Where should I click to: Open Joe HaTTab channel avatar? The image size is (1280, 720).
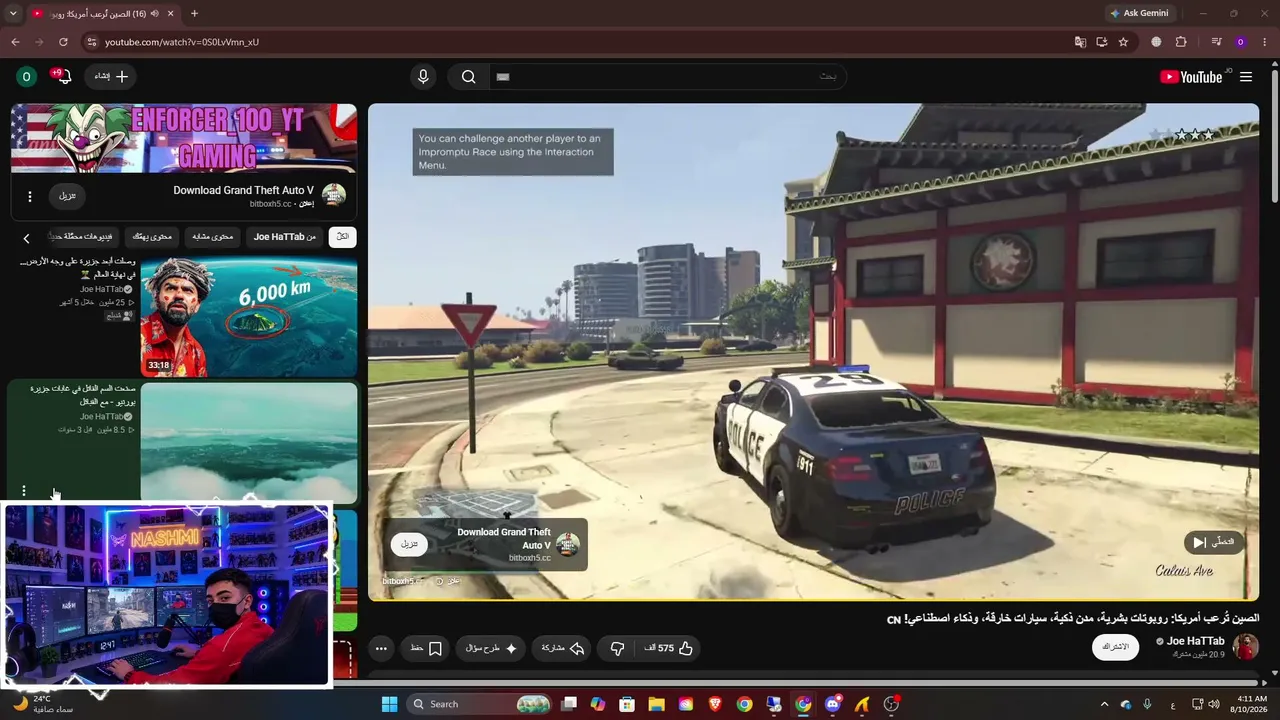point(1245,647)
